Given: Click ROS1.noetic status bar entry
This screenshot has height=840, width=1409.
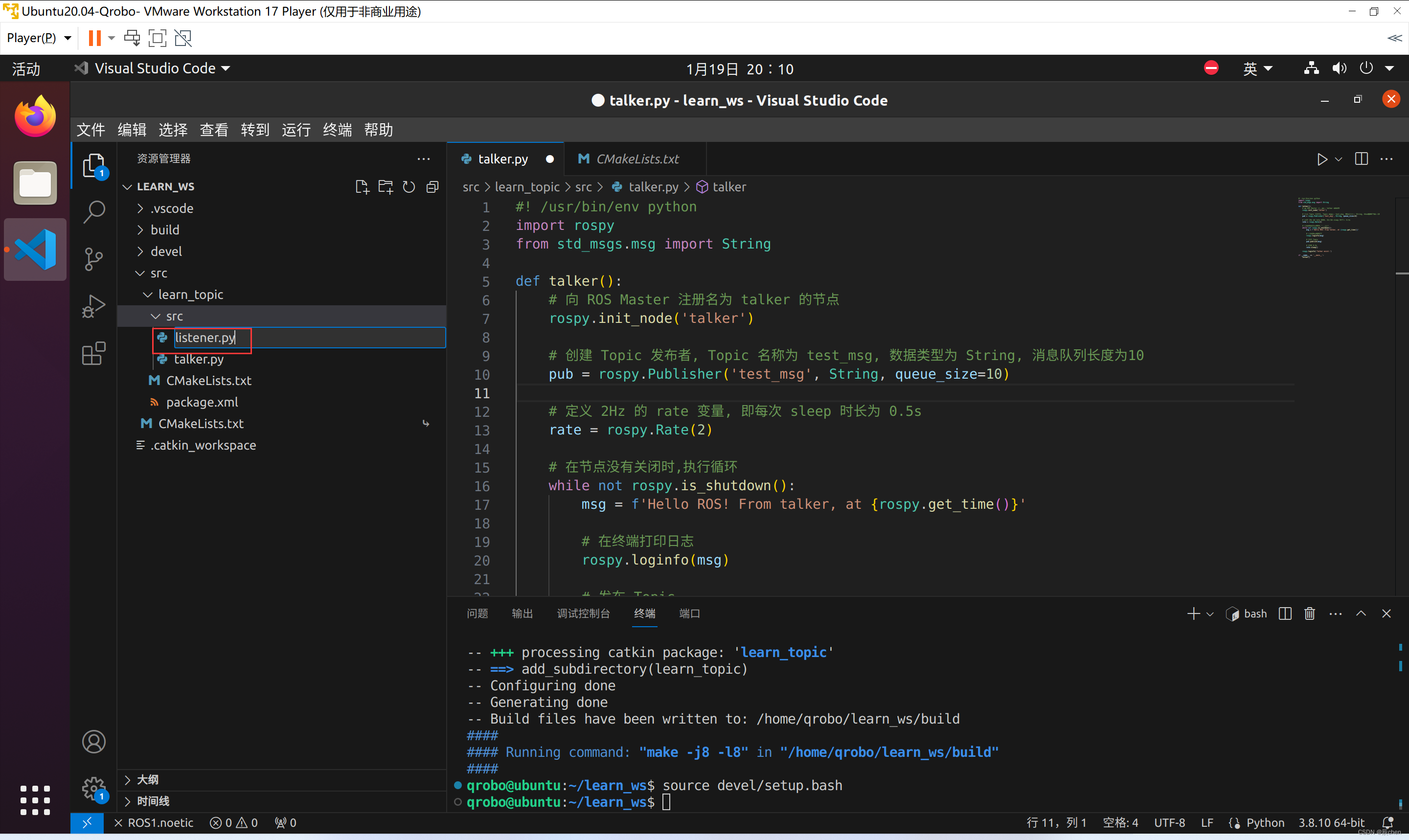Looking at the screenshot, I should [153, 822].
